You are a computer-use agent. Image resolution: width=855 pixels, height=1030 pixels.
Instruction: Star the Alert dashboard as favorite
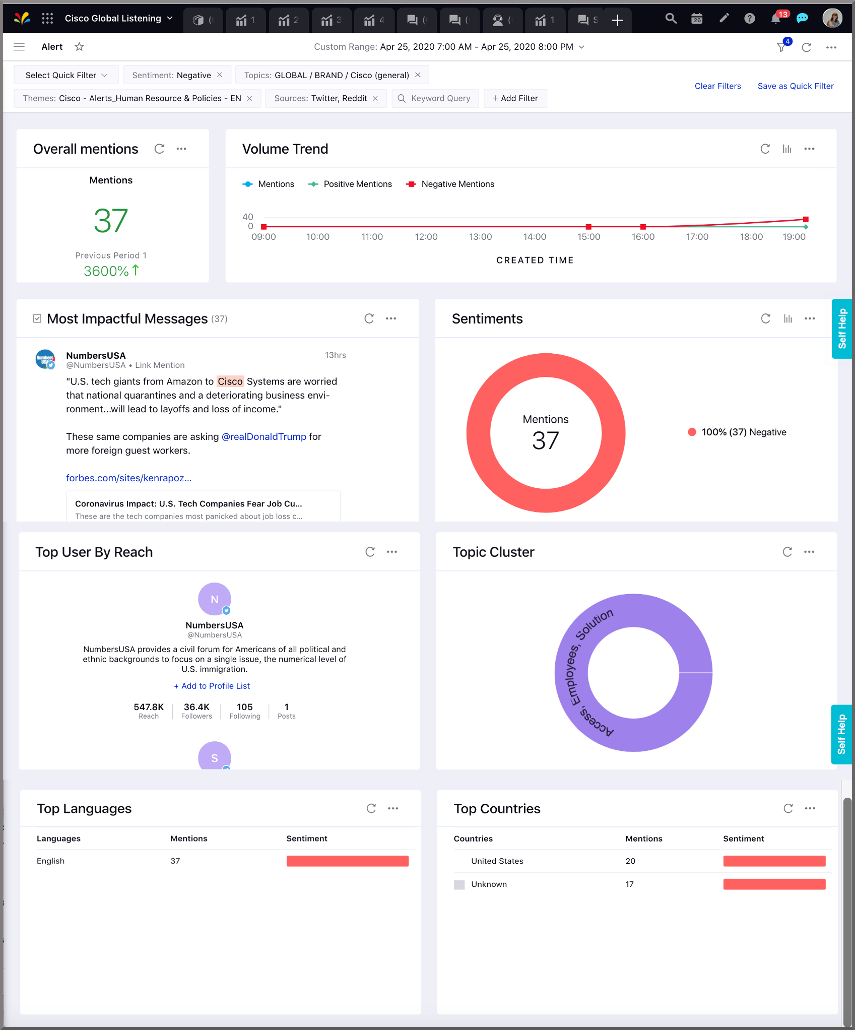[x=79, y=47]
